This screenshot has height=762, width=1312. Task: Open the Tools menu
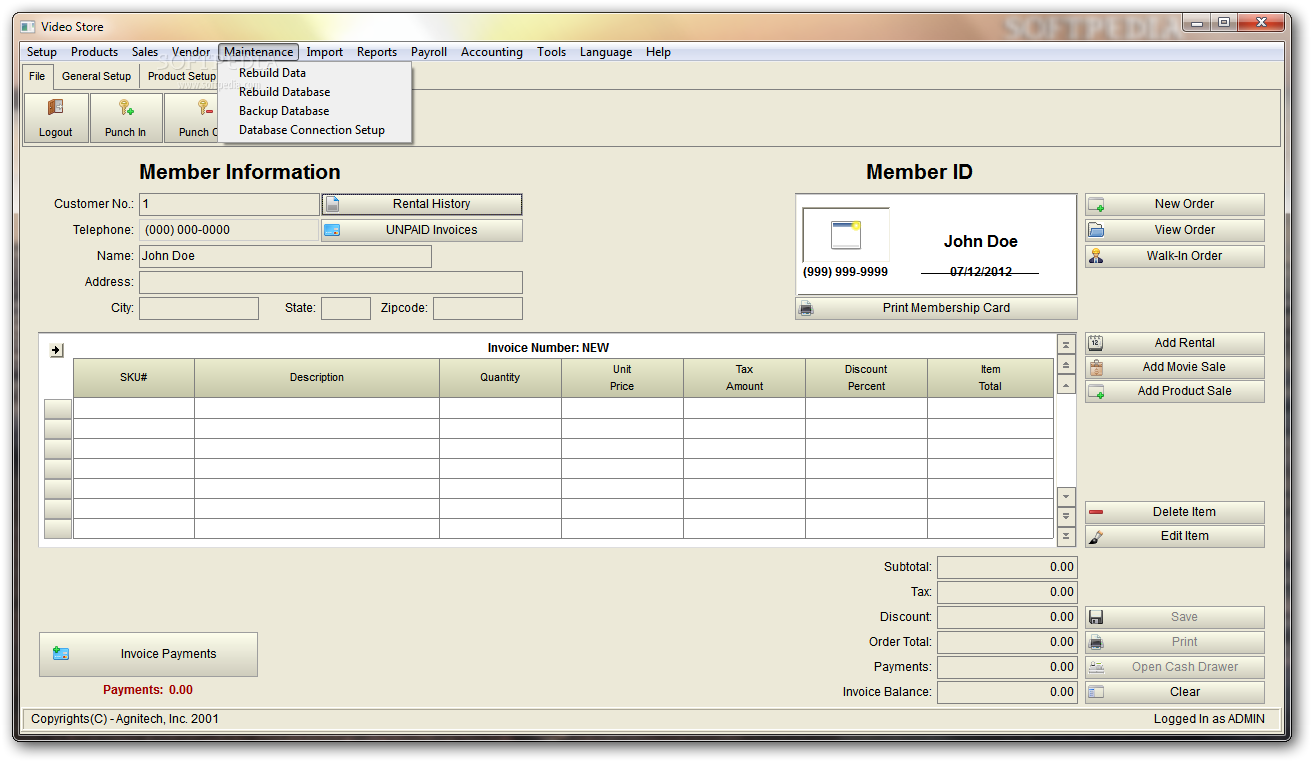[551, 52]
